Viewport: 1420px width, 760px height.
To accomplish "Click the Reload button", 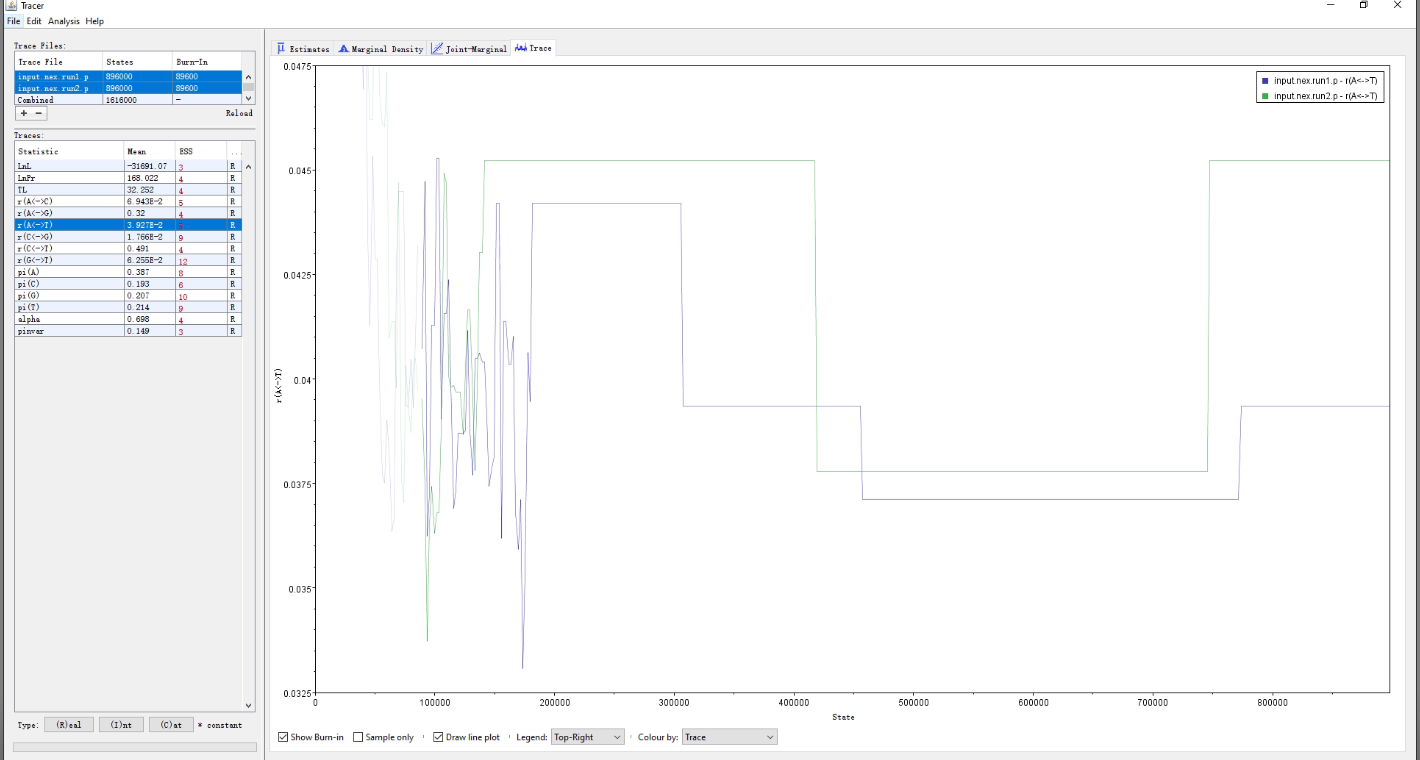I will 239,113.
